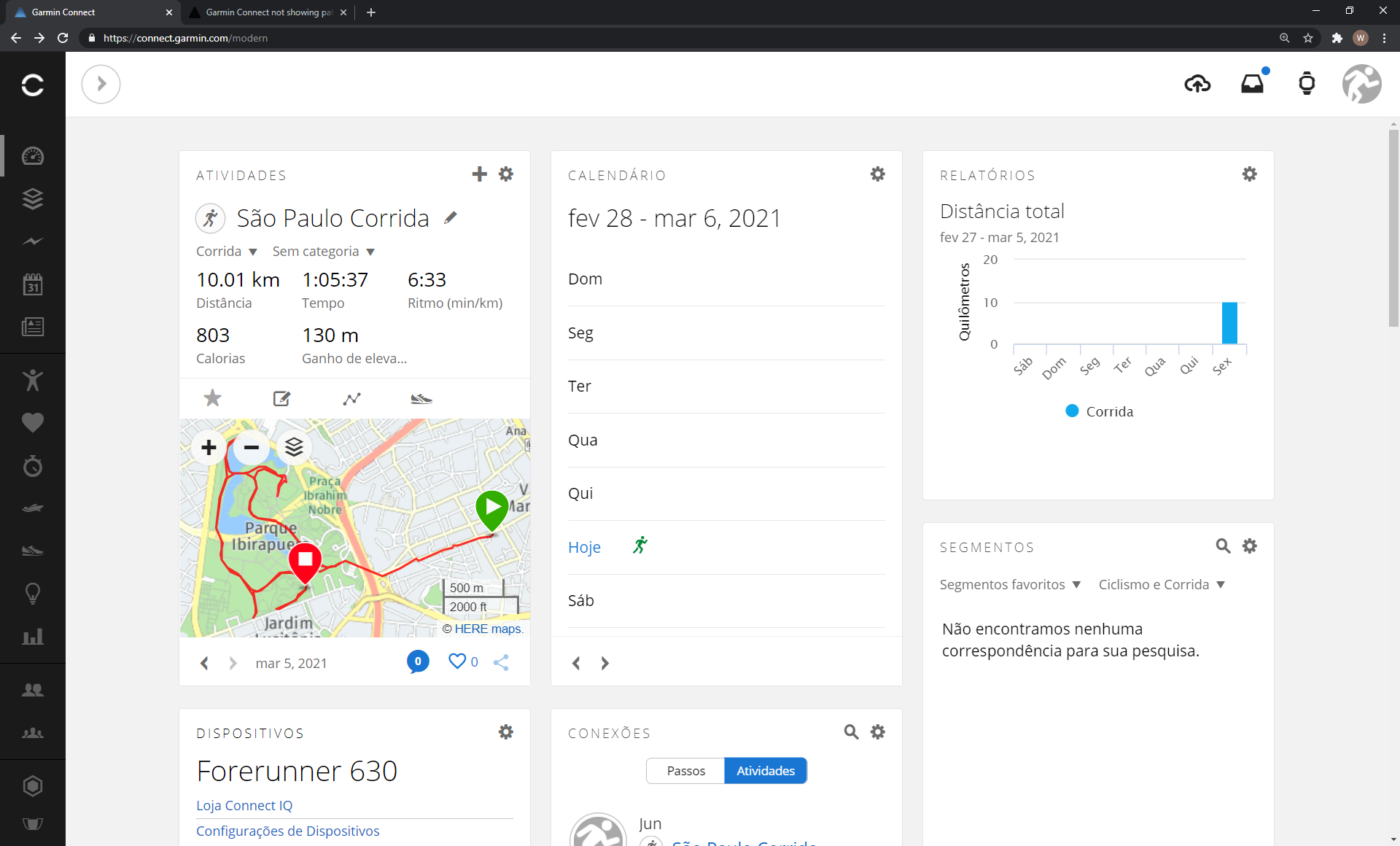Viewport: 1400px width, 846px height.
Task: Go to the next calendar week
Action: [x=604, y=663]
